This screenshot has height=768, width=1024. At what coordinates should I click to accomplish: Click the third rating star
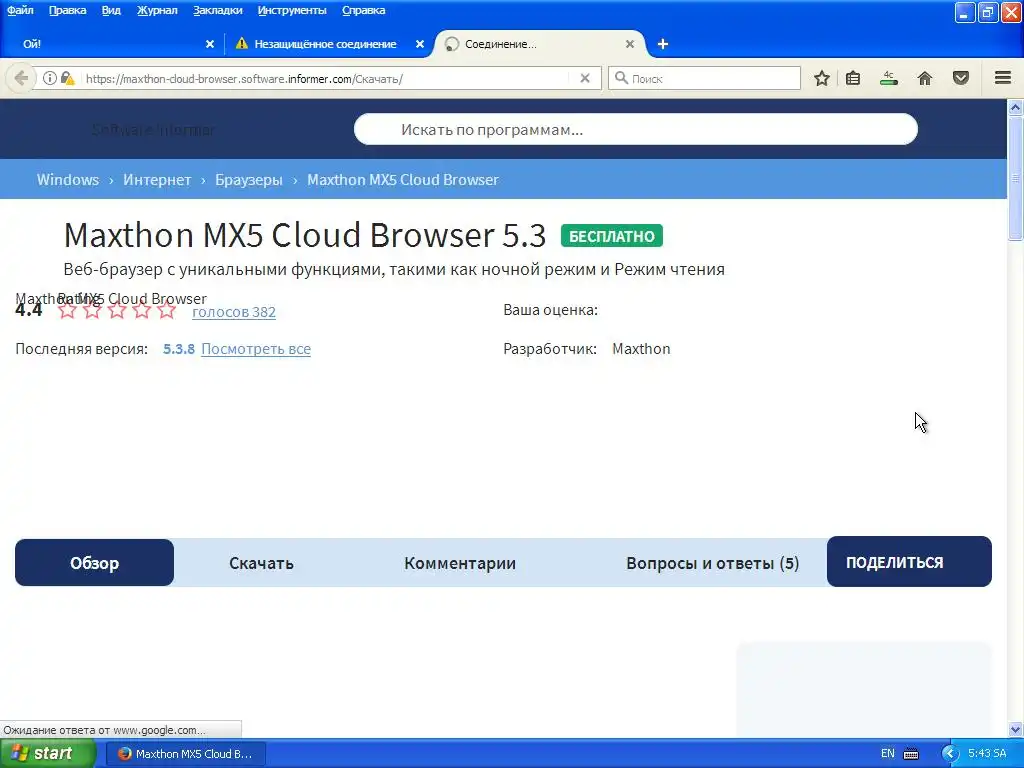tap(117, 310)
